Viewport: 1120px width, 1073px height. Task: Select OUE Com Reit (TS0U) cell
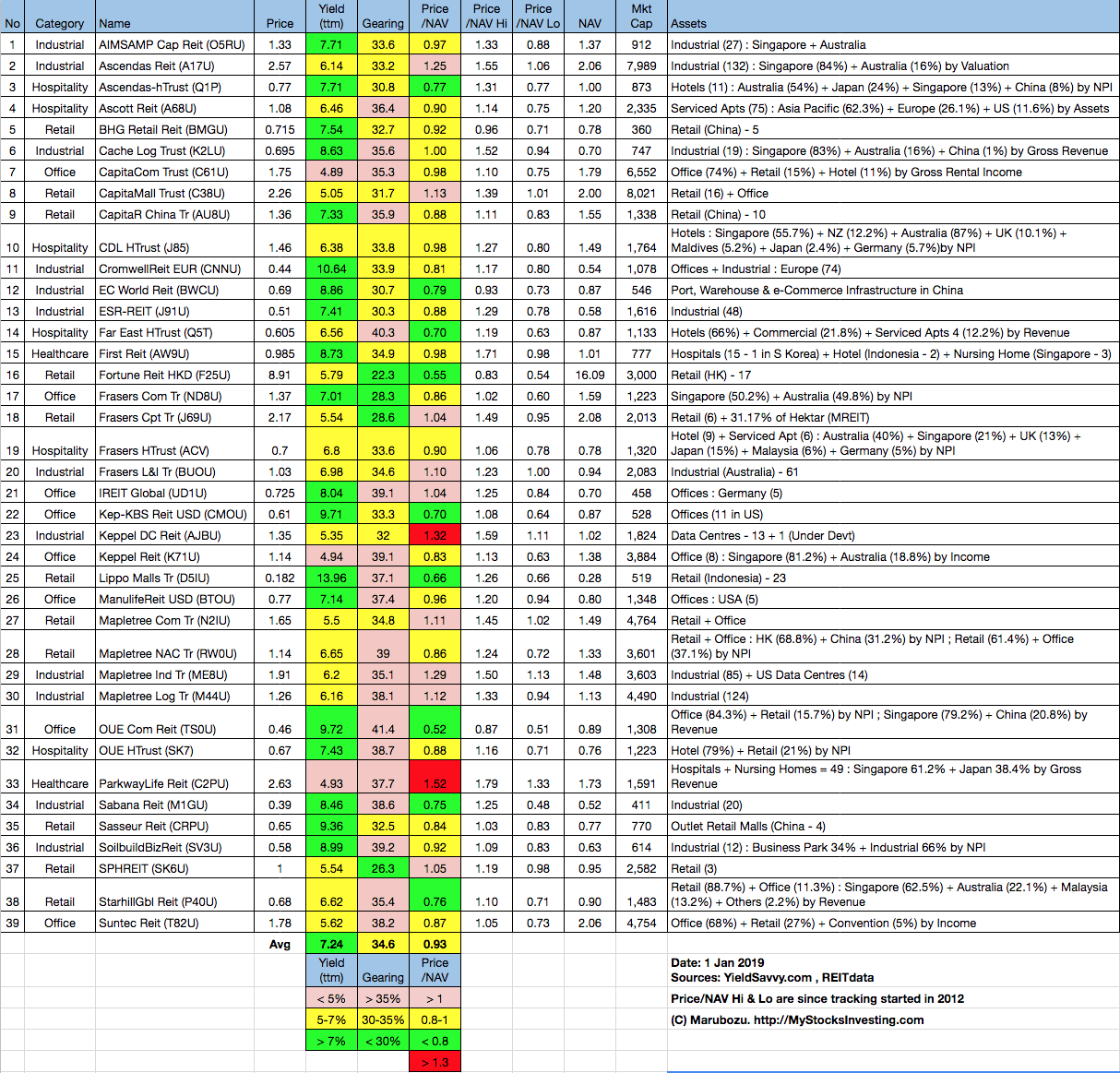[x=174, y=723]
